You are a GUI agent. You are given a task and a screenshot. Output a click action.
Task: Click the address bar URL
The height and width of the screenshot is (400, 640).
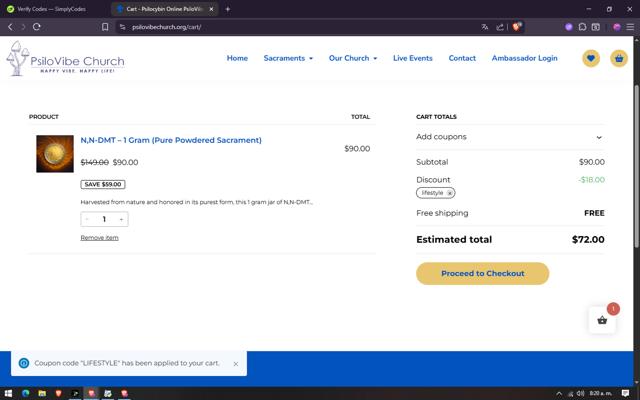click(x=167, y=27)
